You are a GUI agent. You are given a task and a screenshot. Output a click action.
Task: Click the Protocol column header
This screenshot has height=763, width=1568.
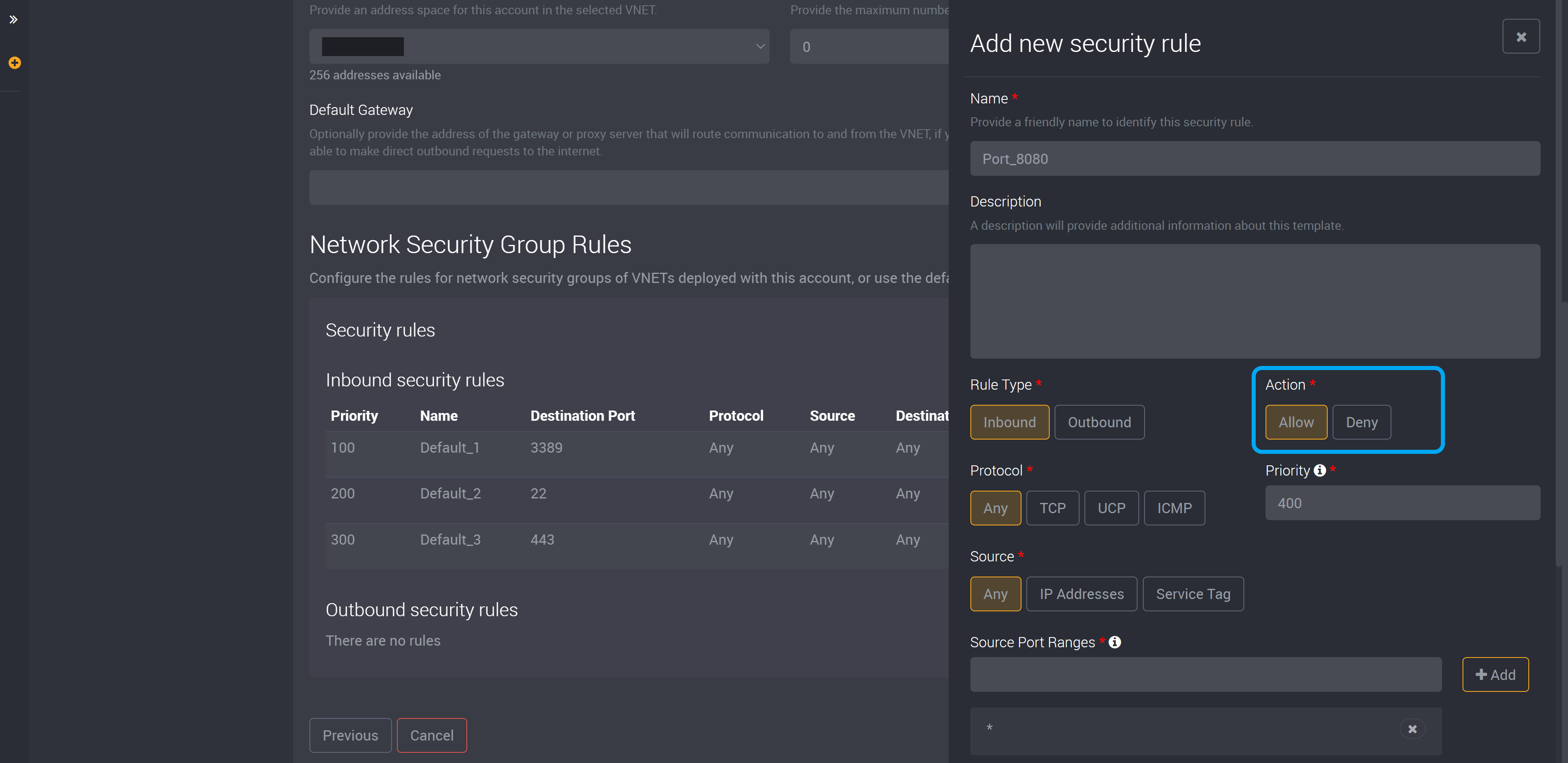tap(736, 416)
